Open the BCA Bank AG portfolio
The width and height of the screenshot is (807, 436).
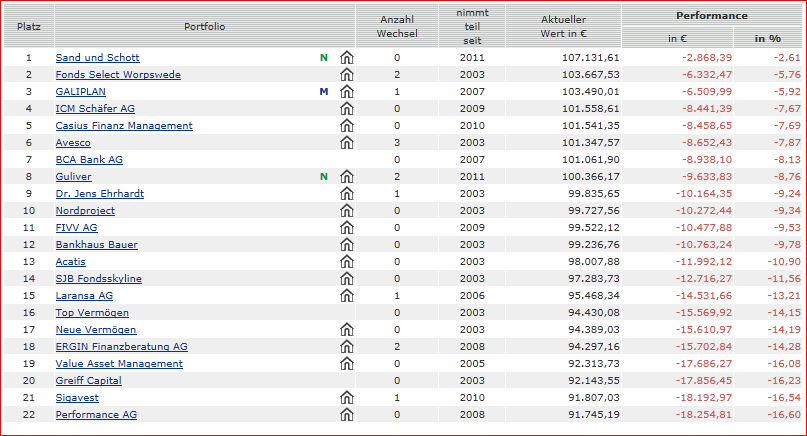click(x=89, y=160)
